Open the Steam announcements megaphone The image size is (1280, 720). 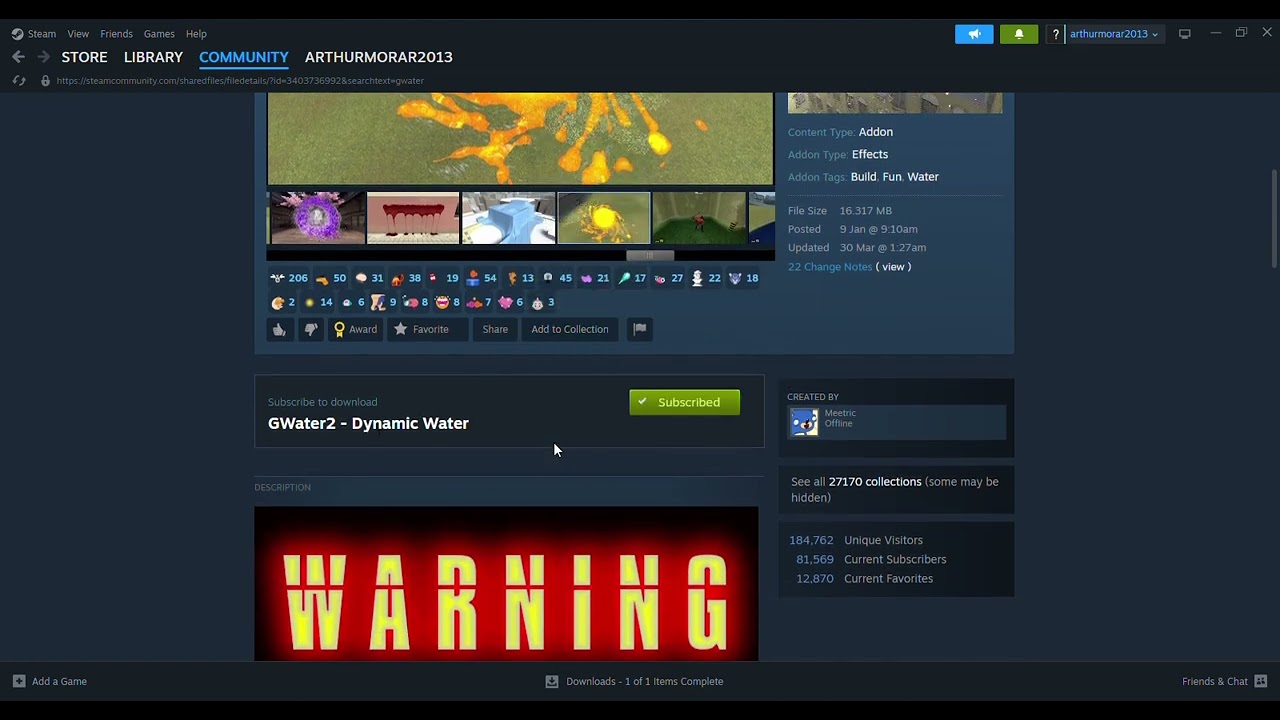pos(974,34)
